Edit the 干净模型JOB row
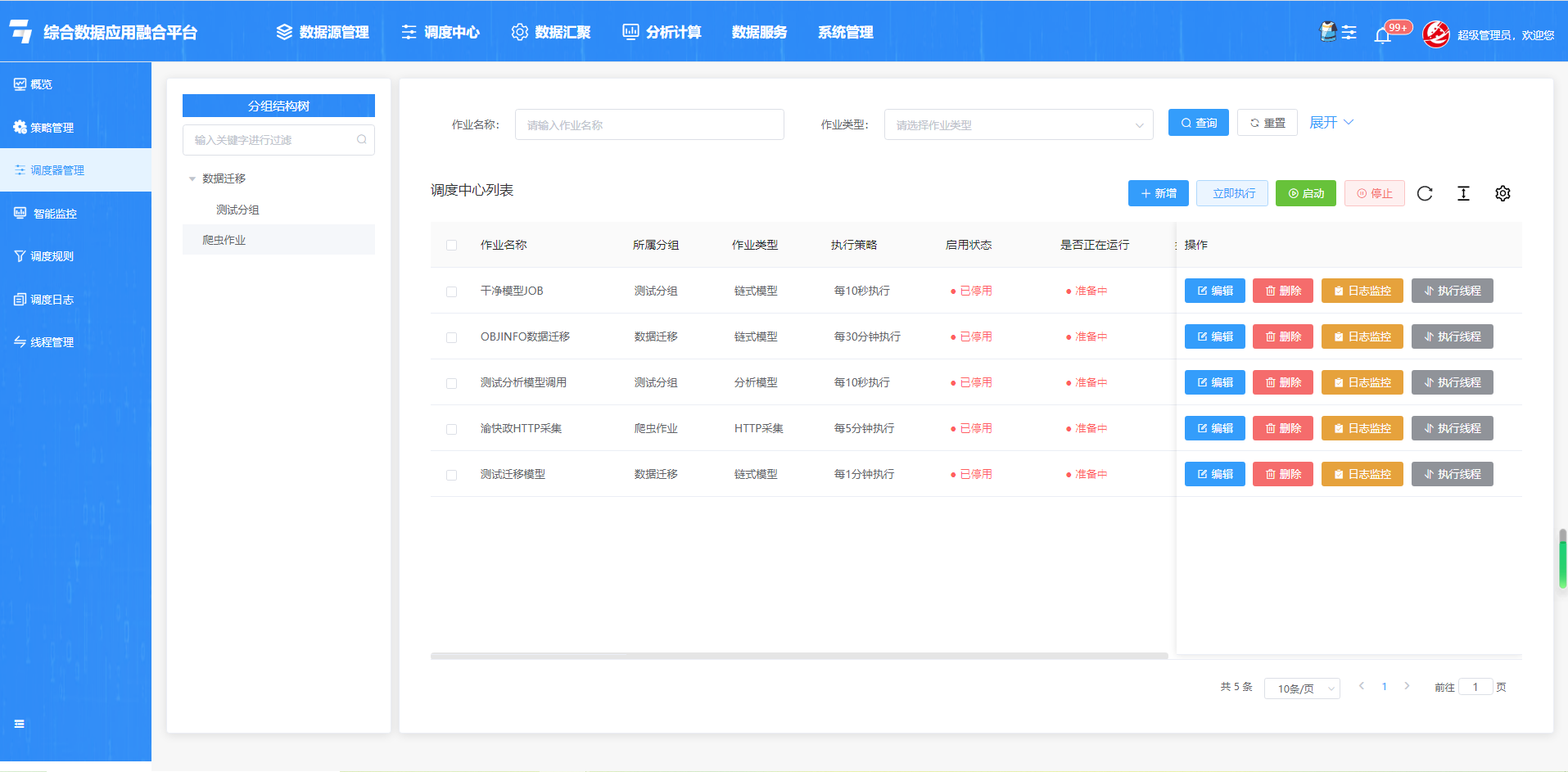Viewport: 1568px width, 772px height. tap(1215, 291)
